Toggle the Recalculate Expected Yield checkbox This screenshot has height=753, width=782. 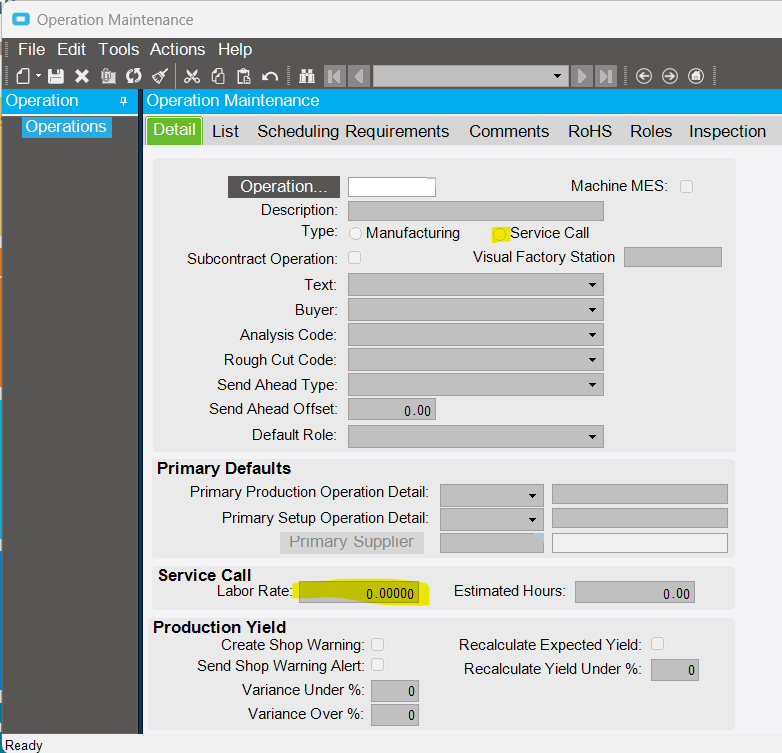[x=657, y=644]
